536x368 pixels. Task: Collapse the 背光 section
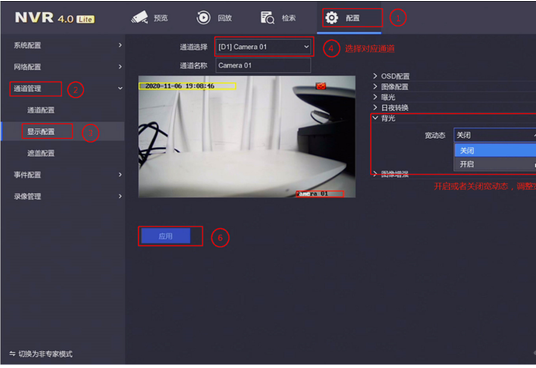(384, 118)
